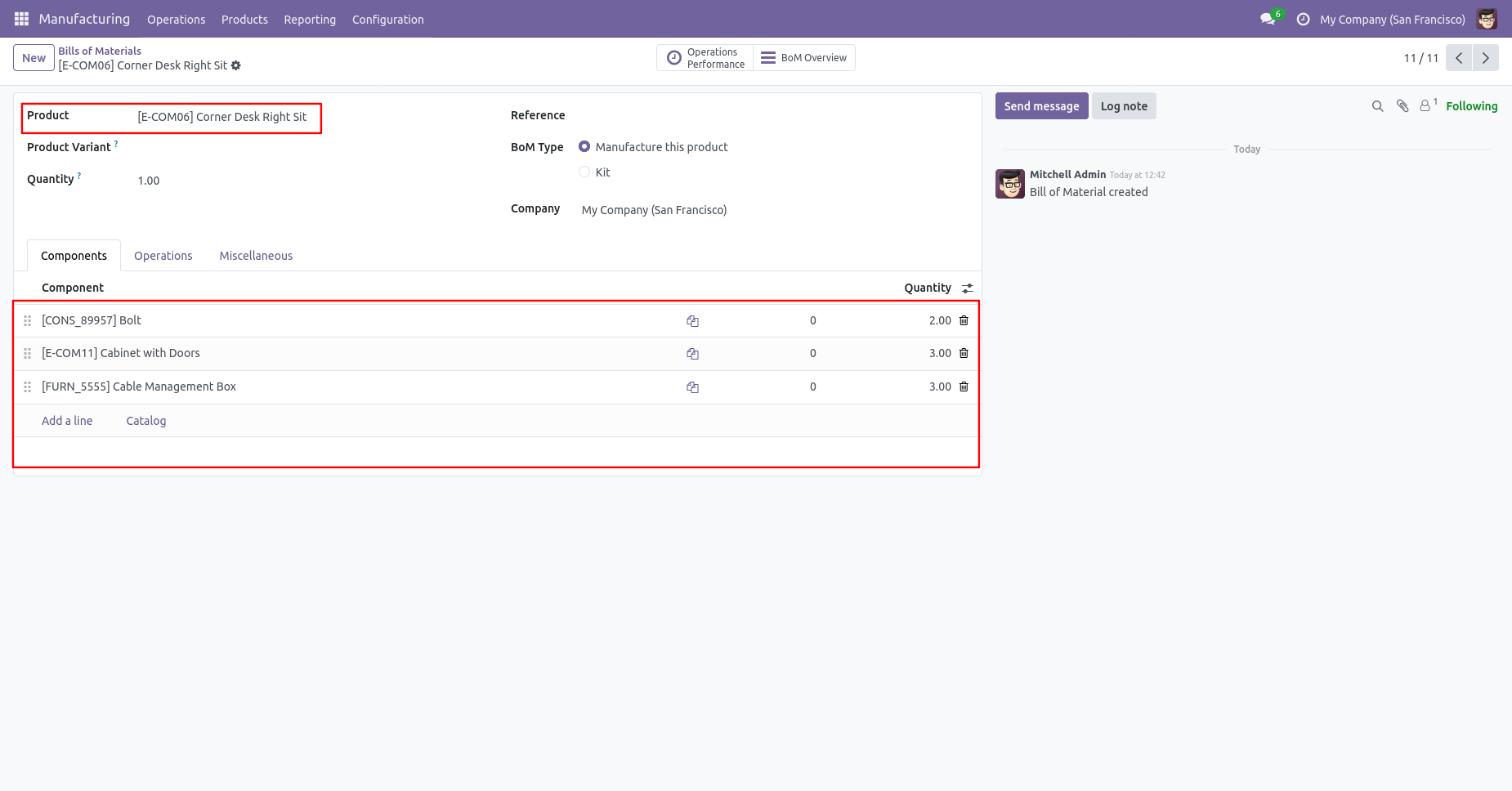Open optional columns adjust icon near Quantity
The width and height of the screenshot is (1512, 791).
968,288
